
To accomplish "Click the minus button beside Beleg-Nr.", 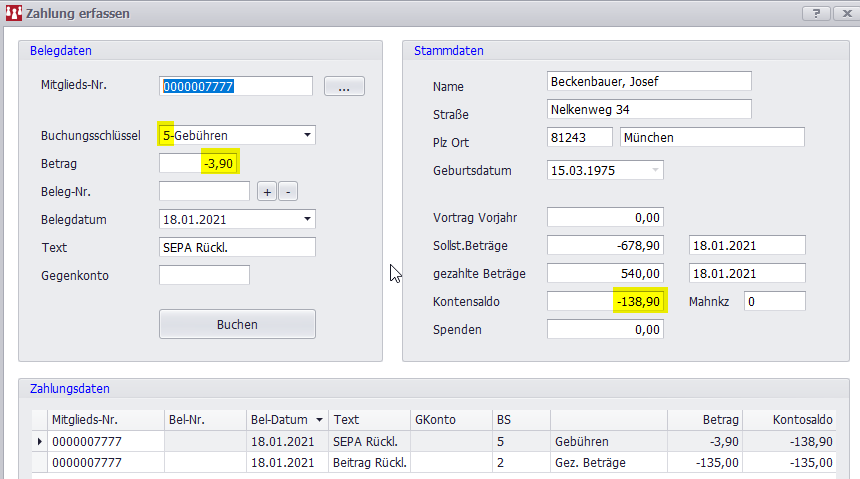I will point(287,191).
